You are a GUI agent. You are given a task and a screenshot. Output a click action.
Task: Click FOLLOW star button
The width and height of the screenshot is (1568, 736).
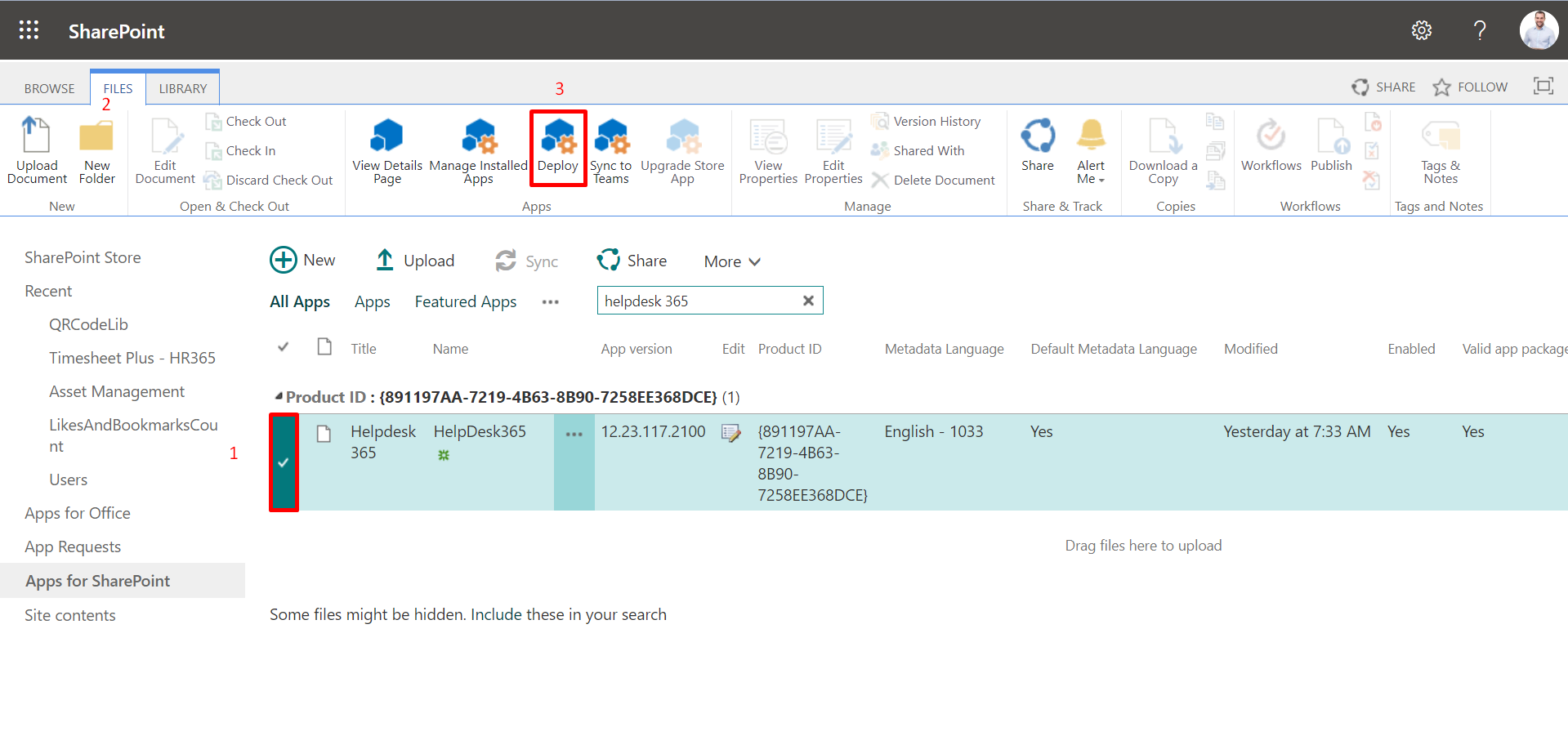click(x=1470, y=87)
